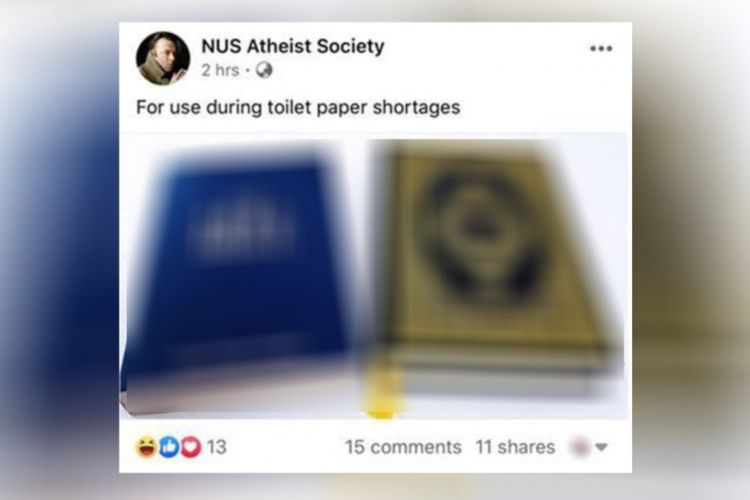Click the blue Like thumbs-up reaction icon
The height and width of the screenshot is (500, 750).
click(169, 447)
